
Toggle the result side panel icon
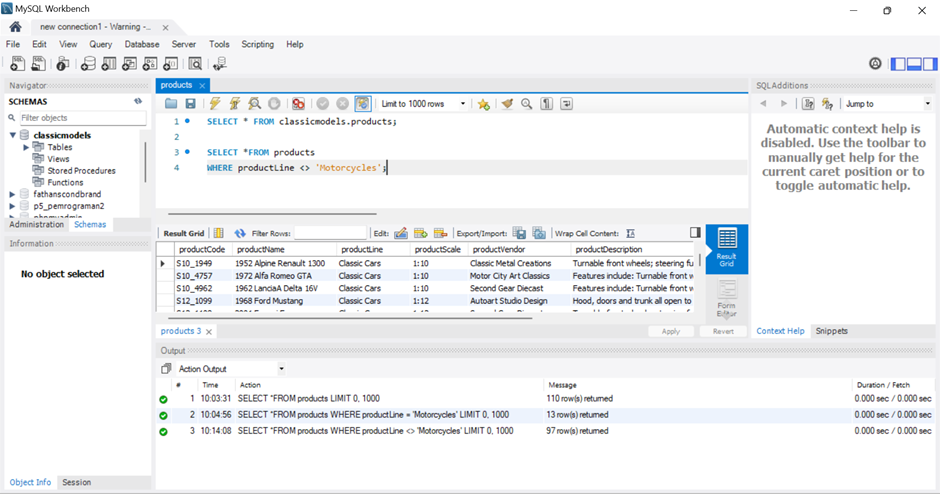(695, 232)
